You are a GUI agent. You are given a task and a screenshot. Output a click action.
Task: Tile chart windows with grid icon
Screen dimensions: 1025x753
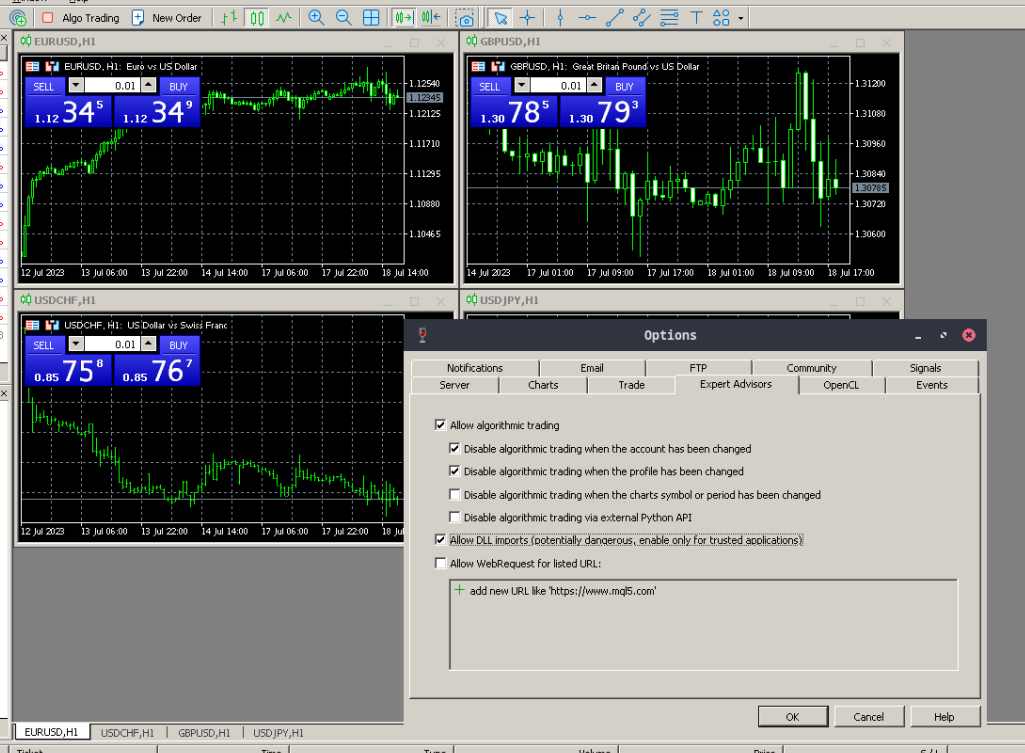pyautogui.click(x=371, y=18)
